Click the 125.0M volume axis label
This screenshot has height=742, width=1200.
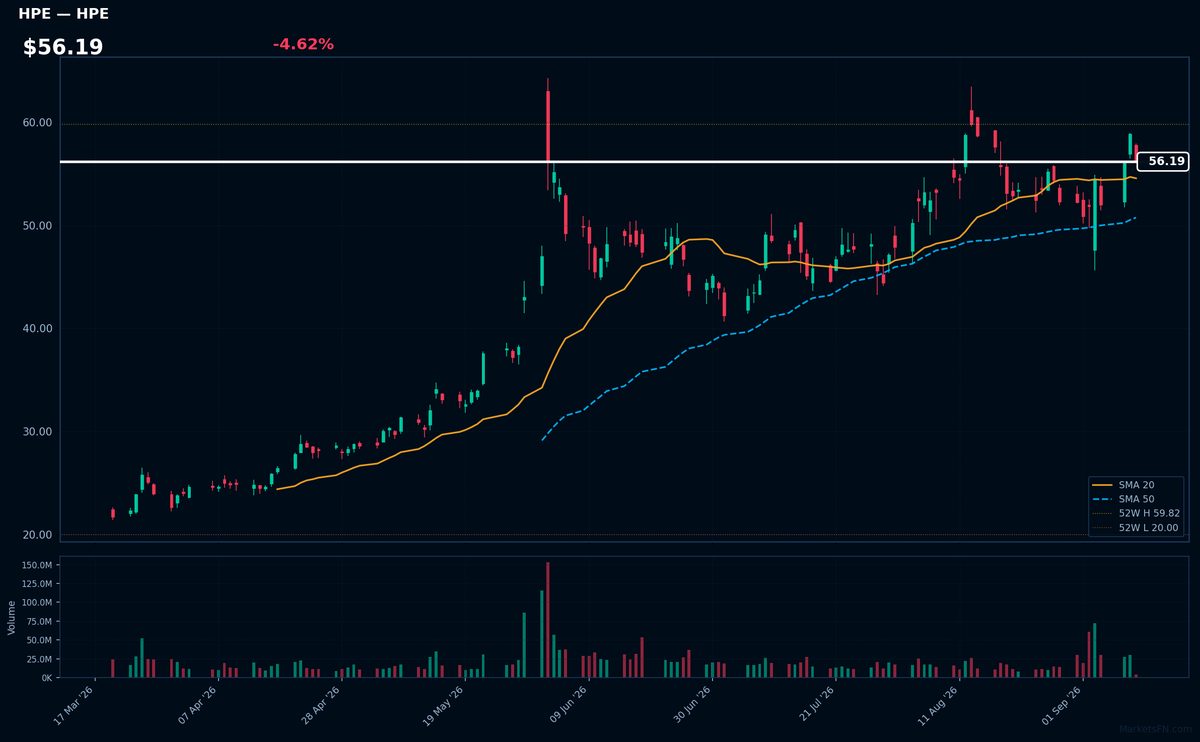pyautogui.click(x=36, y=584)
